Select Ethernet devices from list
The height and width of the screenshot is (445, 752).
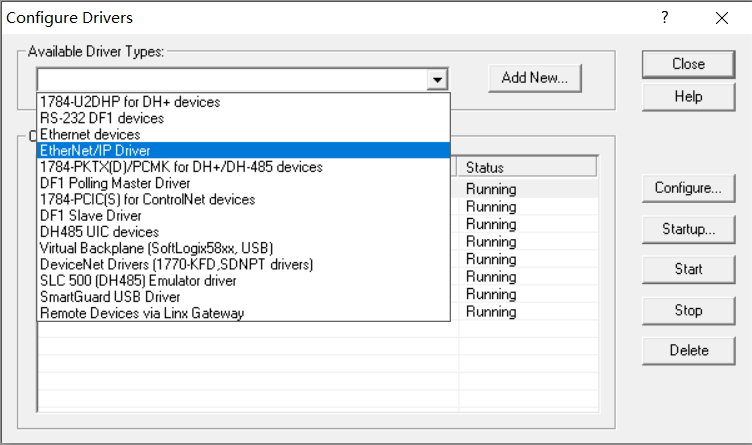(x=90, y=134)
